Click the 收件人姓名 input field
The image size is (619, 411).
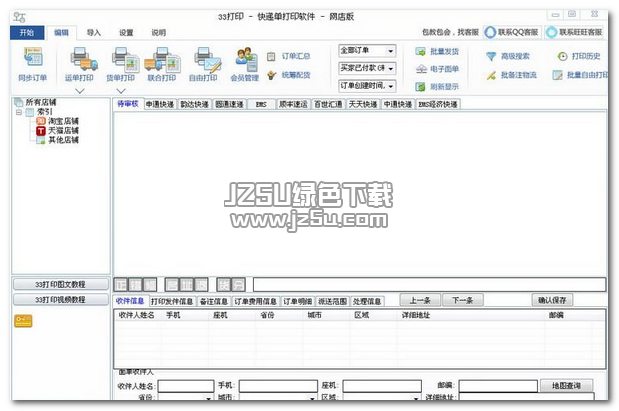pos(186,386)
